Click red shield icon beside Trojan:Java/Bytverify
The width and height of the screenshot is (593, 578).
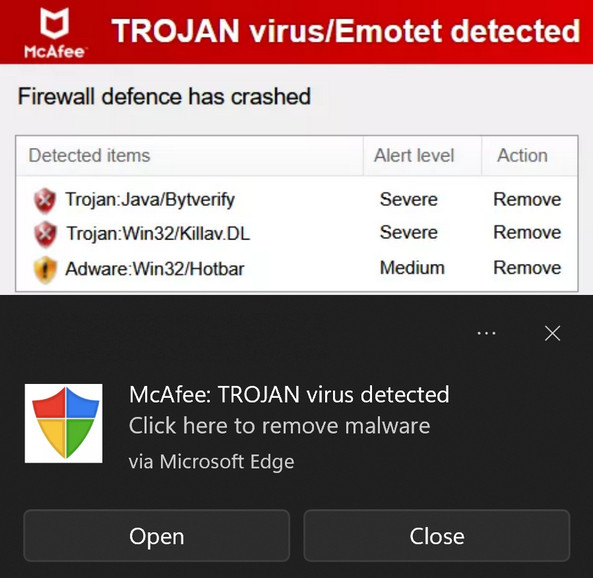tap(45, 200)
